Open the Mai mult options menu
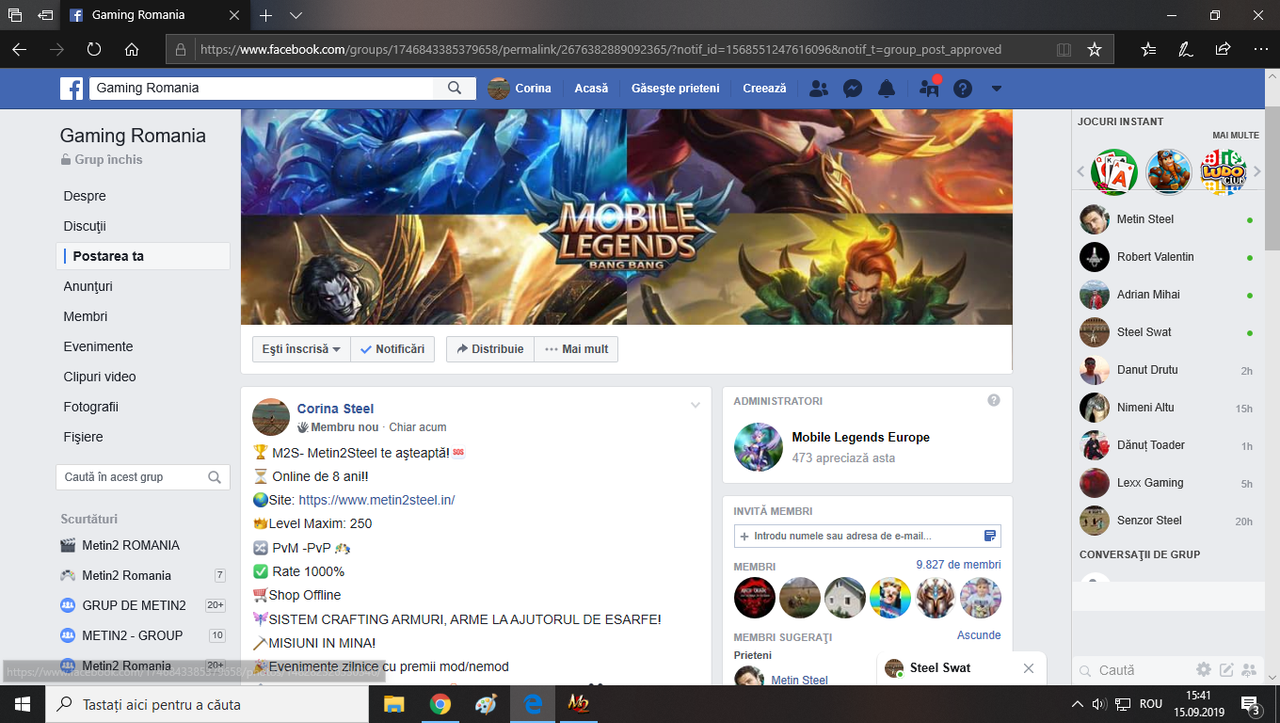 576,349
